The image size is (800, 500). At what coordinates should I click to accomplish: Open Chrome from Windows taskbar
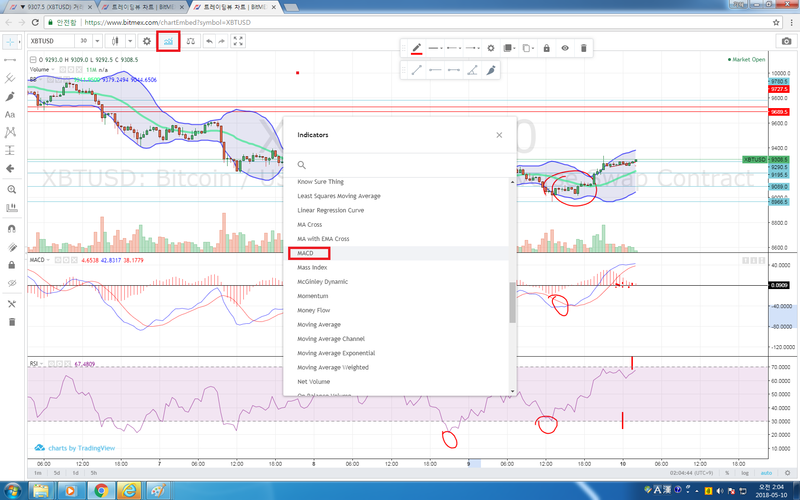tap(101, 491)
